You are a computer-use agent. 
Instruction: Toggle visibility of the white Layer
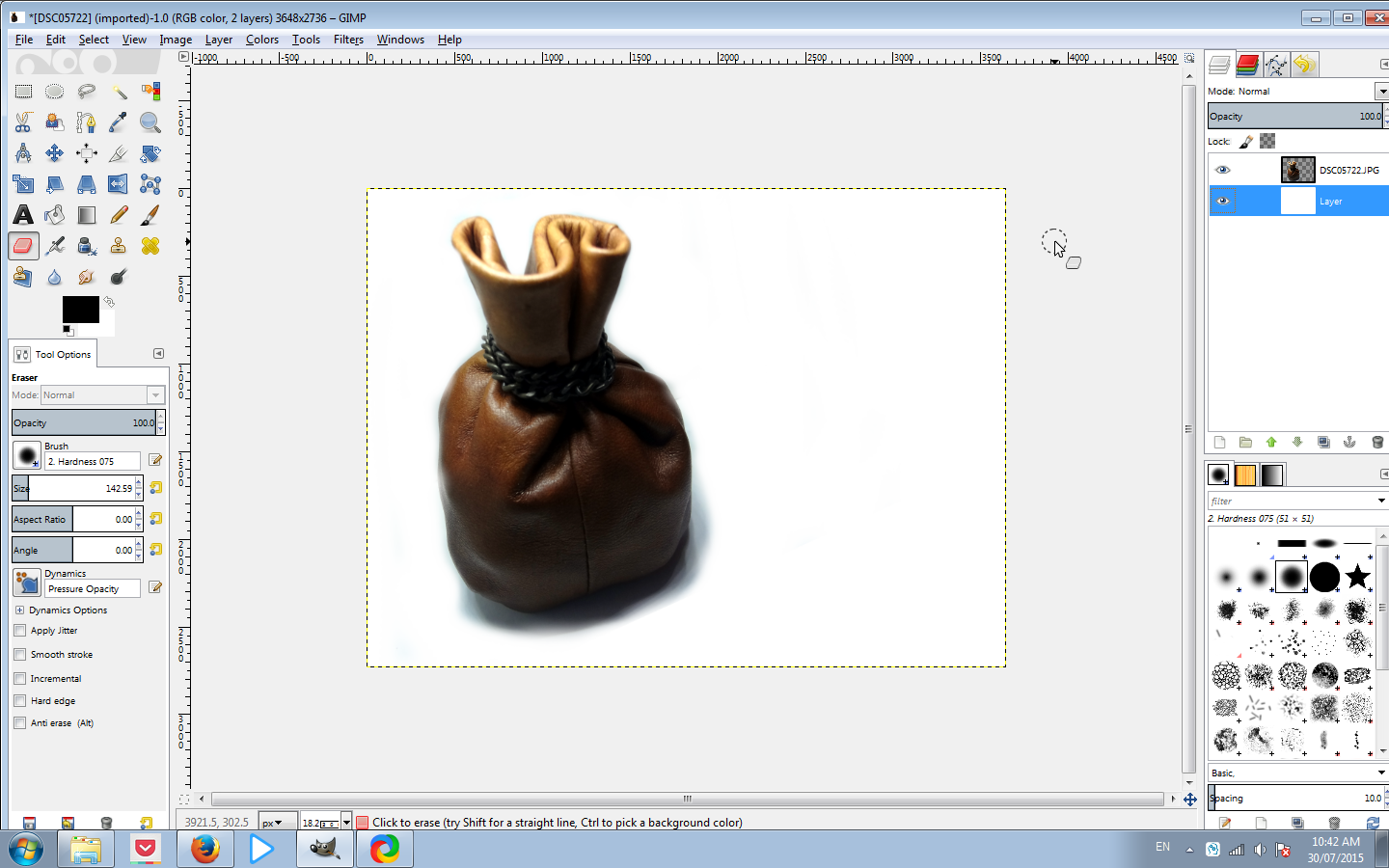tap(1222, 201)
